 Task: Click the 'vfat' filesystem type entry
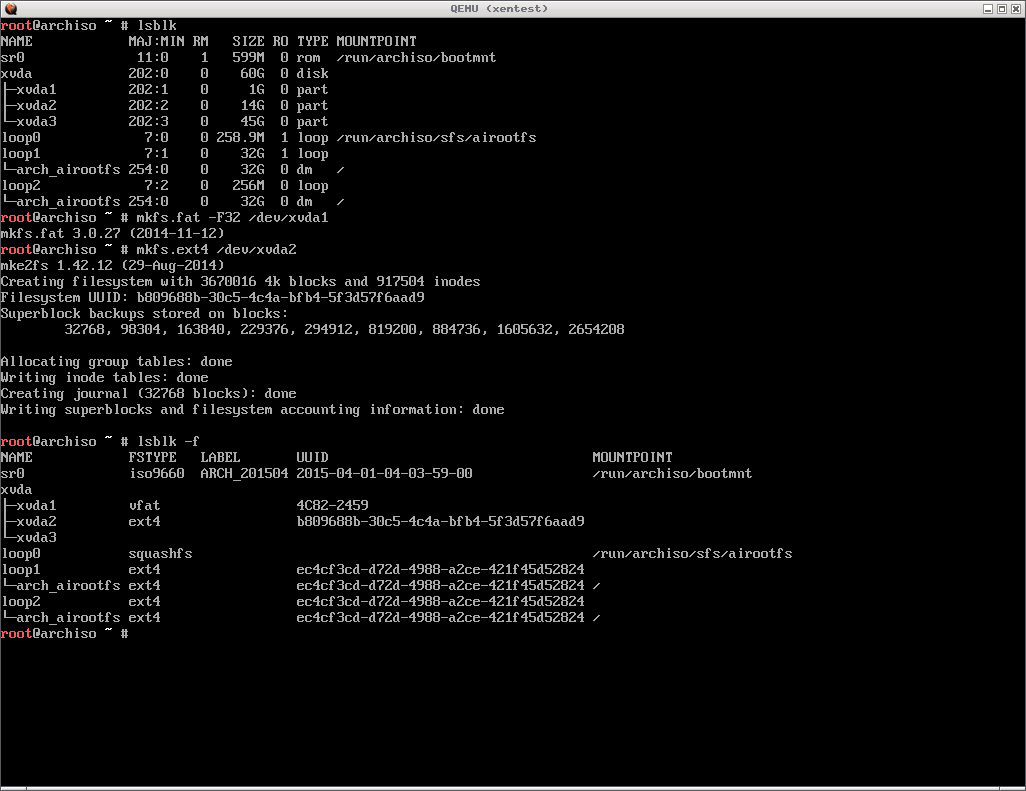pos(144,505)
